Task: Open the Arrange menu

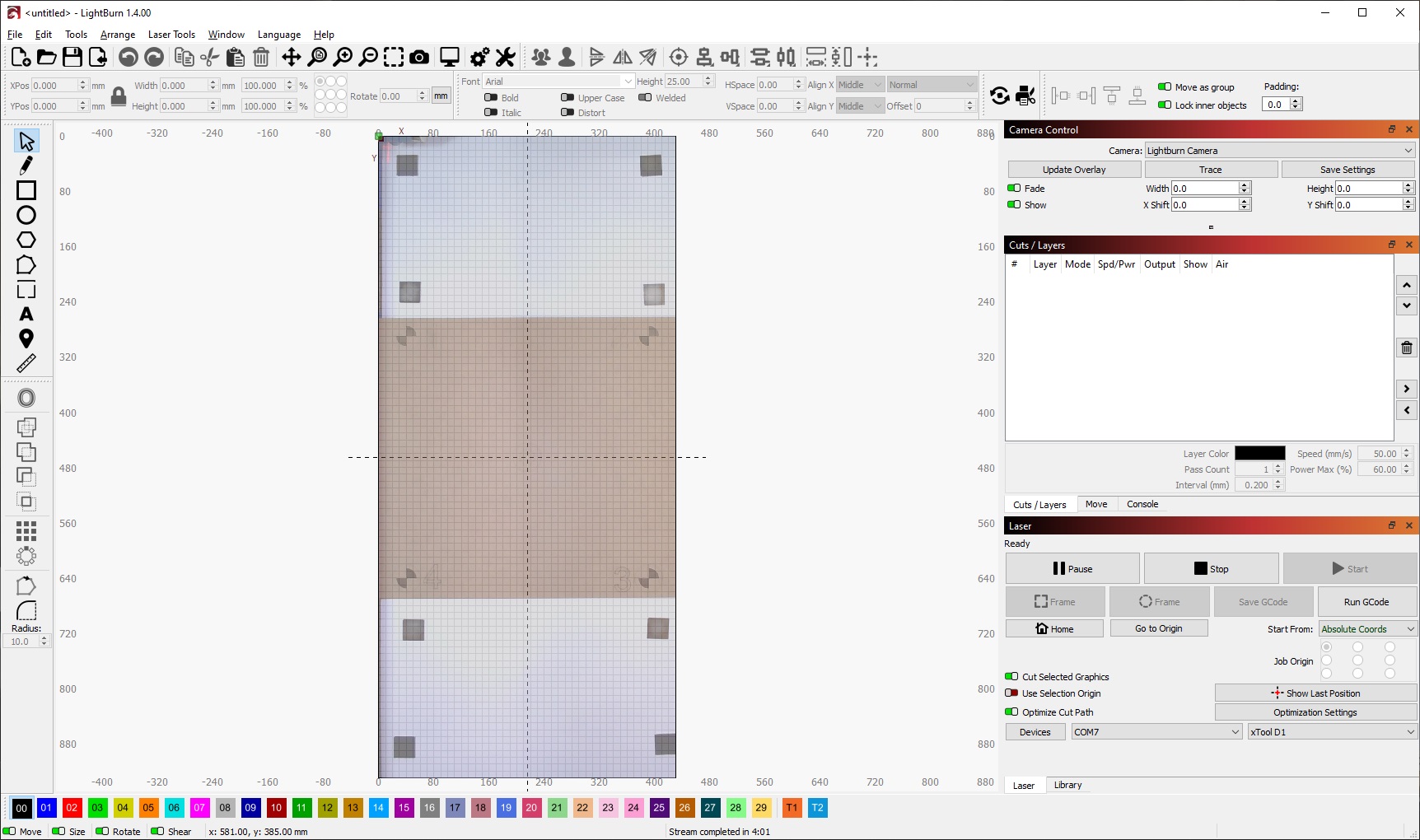Action: pos(118,35)
